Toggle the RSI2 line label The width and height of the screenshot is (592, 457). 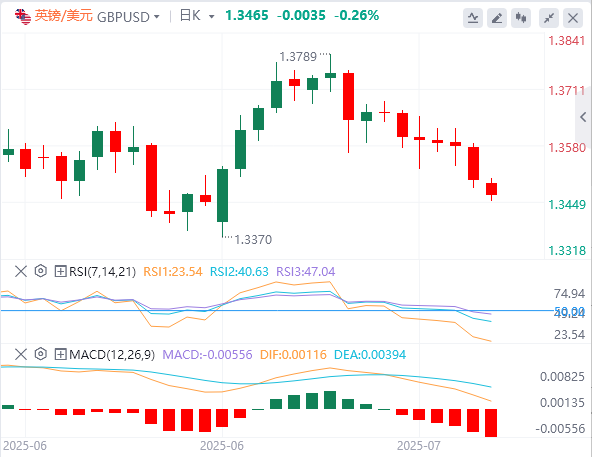pos(239,272)
